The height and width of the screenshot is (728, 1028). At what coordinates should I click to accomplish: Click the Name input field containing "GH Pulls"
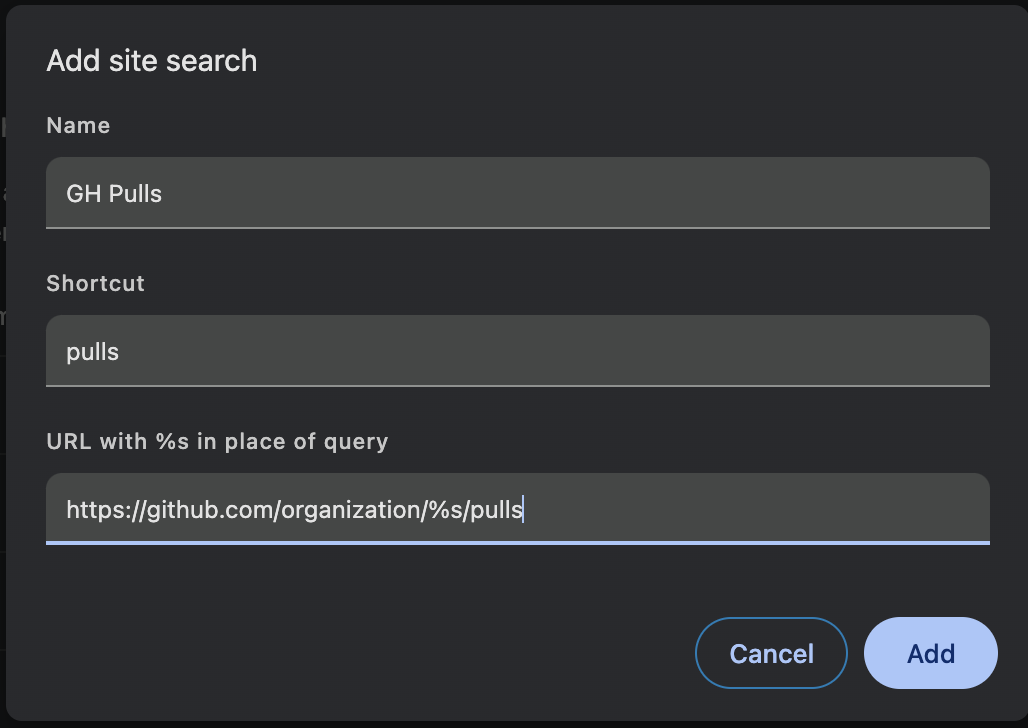(x=516, y=192)
